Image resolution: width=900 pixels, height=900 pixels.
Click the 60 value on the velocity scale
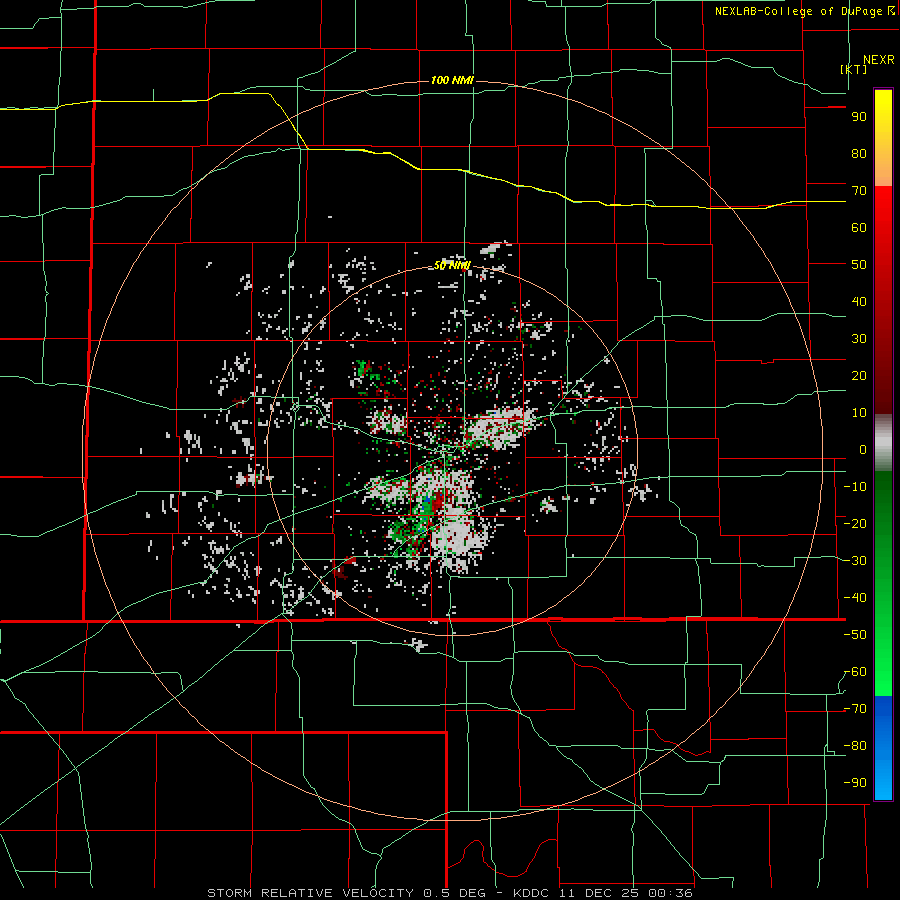pyautogui.click(x=859, y=228)
